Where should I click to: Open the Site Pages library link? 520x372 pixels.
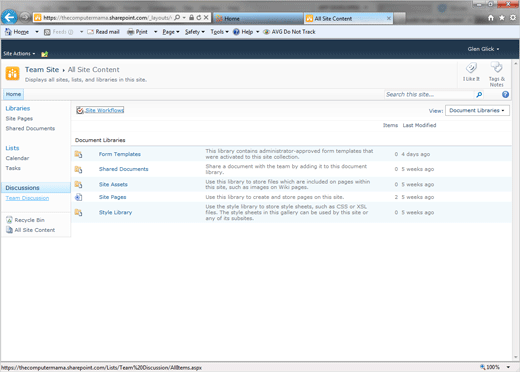pos(112,197)
